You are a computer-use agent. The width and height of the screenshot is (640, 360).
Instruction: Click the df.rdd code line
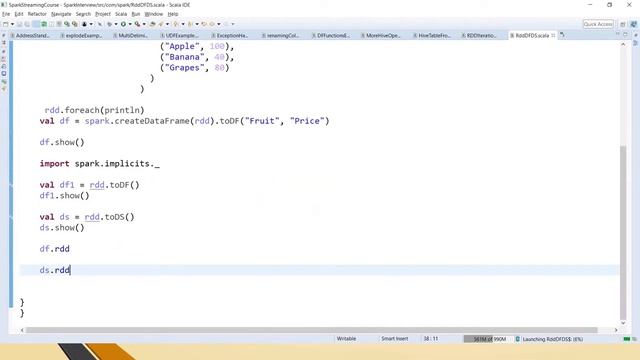[x=55, y=249]
